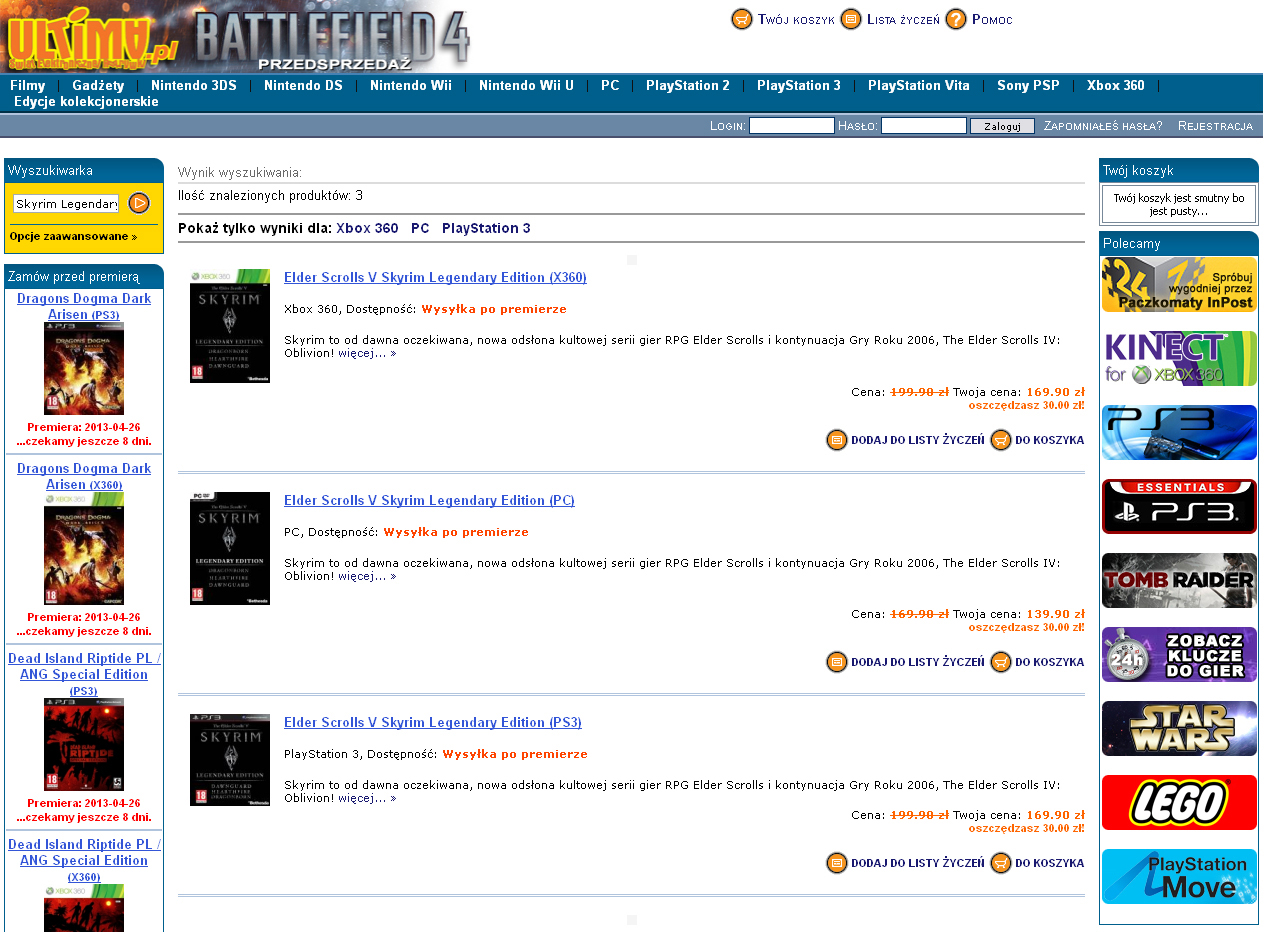Click the Login input field
This screenshot has width=1267, height=932.
click(x=791, y=126)
